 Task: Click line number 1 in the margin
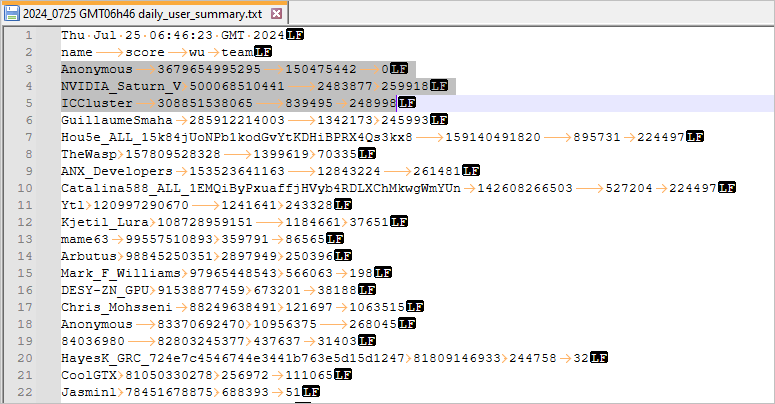tap(30, 35)
